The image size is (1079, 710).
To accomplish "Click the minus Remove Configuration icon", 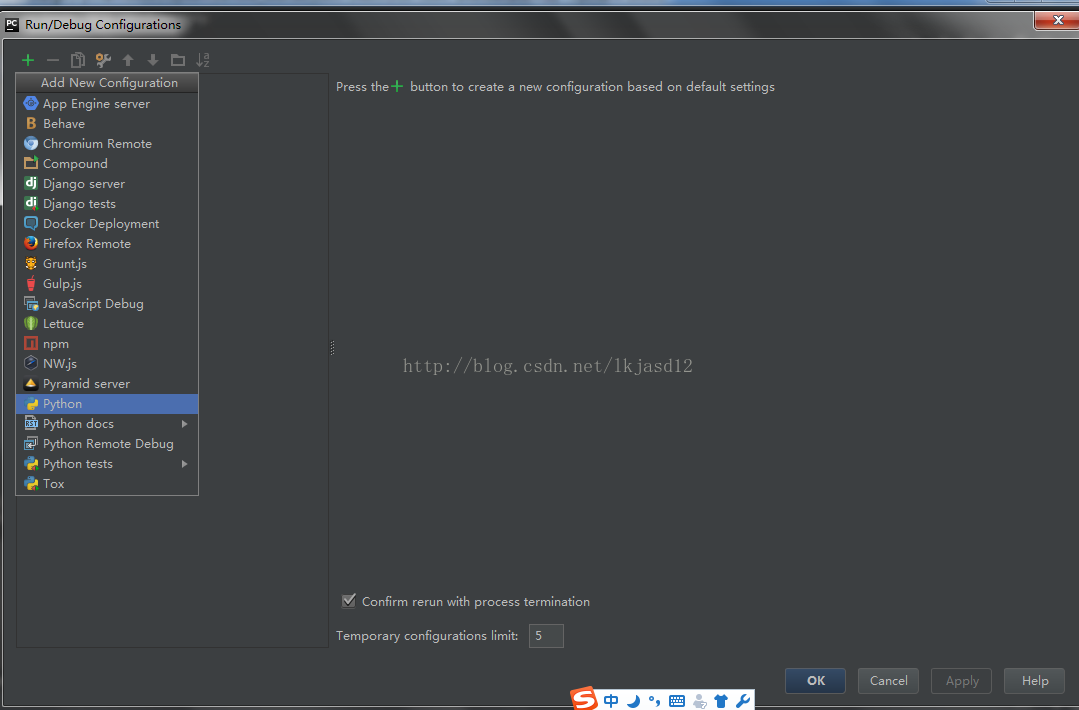I will click(53, 61).
